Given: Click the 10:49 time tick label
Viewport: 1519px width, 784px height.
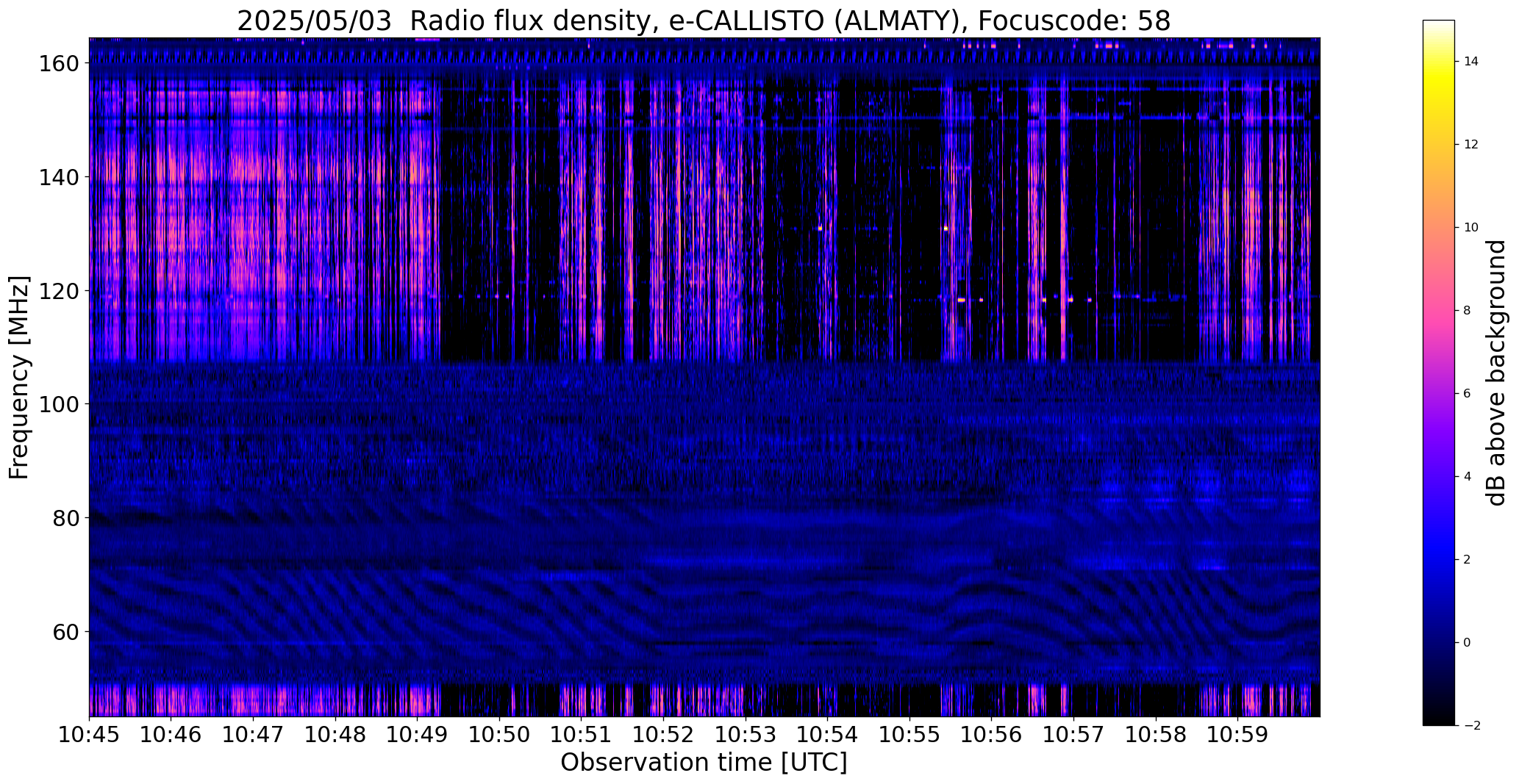Looking at the screenshot, I should [x=417, y=735].
